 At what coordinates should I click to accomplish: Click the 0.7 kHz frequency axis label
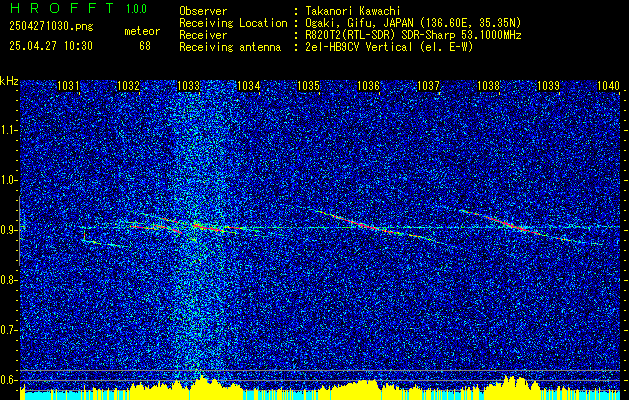8,330
